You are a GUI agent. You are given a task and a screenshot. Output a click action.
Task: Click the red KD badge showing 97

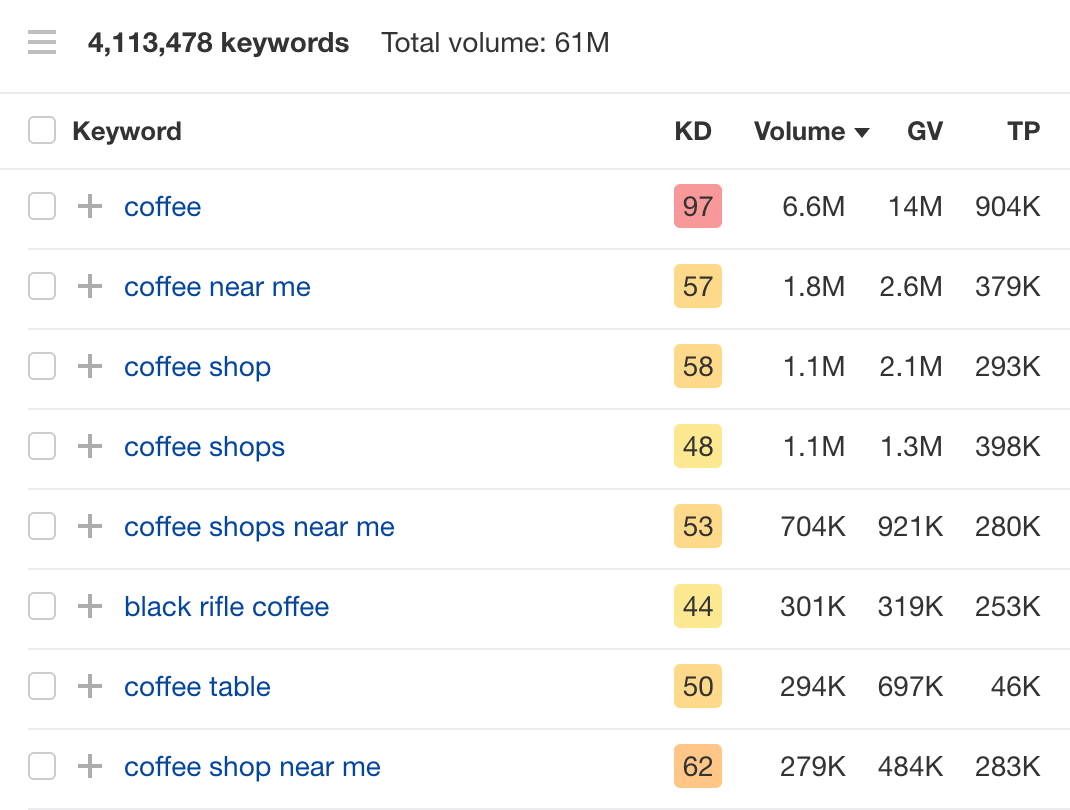click(697, 206)
